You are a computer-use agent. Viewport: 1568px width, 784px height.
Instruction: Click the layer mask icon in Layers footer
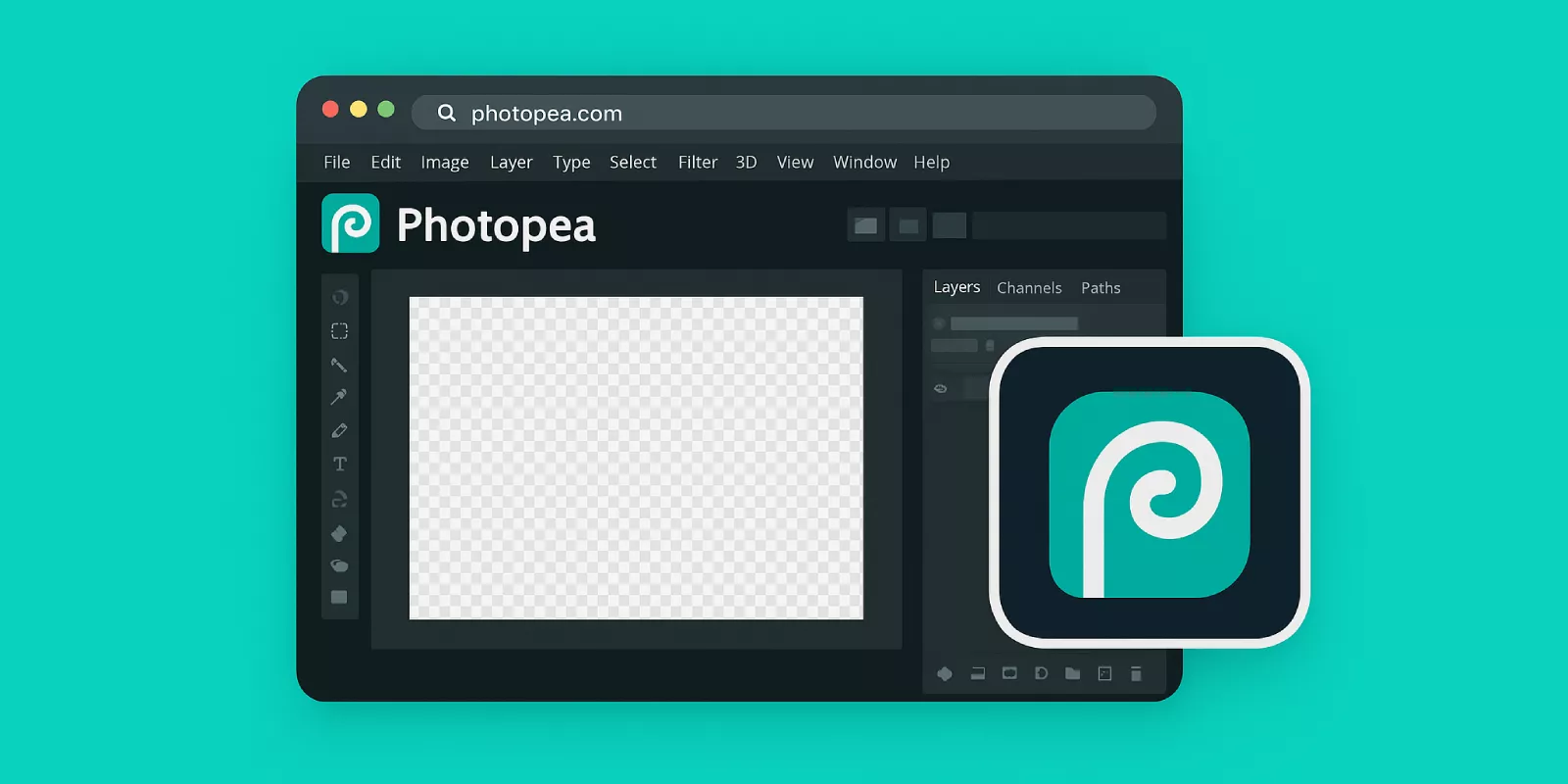(1009, 673)
